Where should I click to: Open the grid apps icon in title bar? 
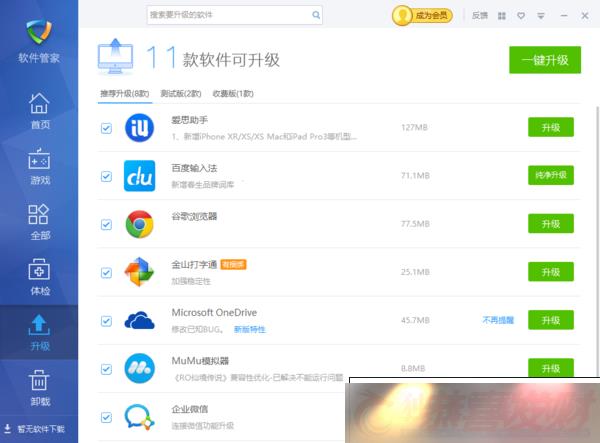pyautogui.click(x=502, y=16)
